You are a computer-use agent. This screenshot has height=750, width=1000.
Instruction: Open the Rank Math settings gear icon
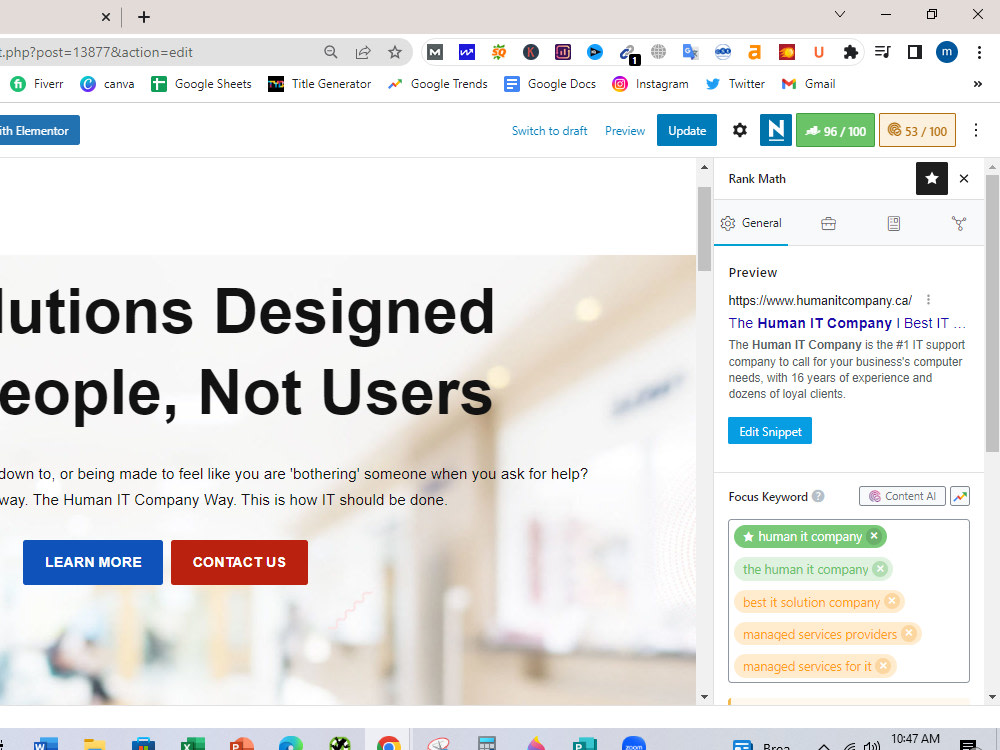(x=739, y=131)
